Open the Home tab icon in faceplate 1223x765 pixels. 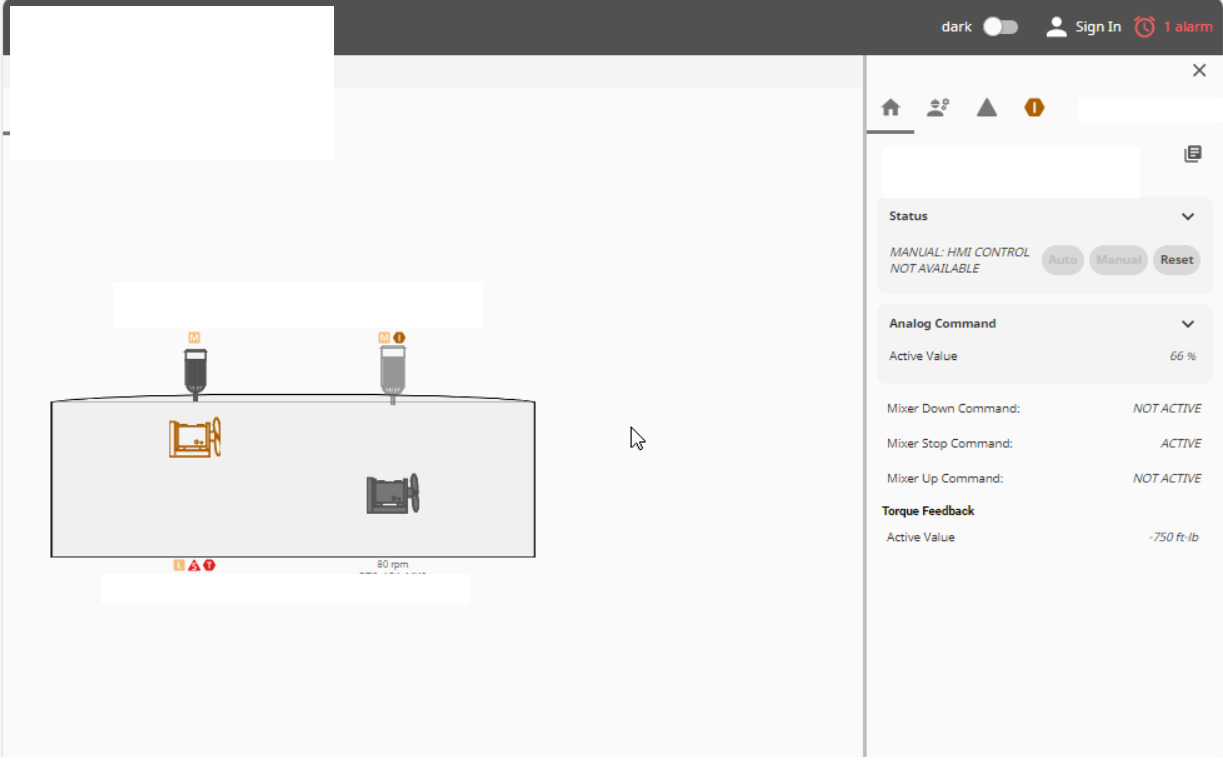pos(890,107)
